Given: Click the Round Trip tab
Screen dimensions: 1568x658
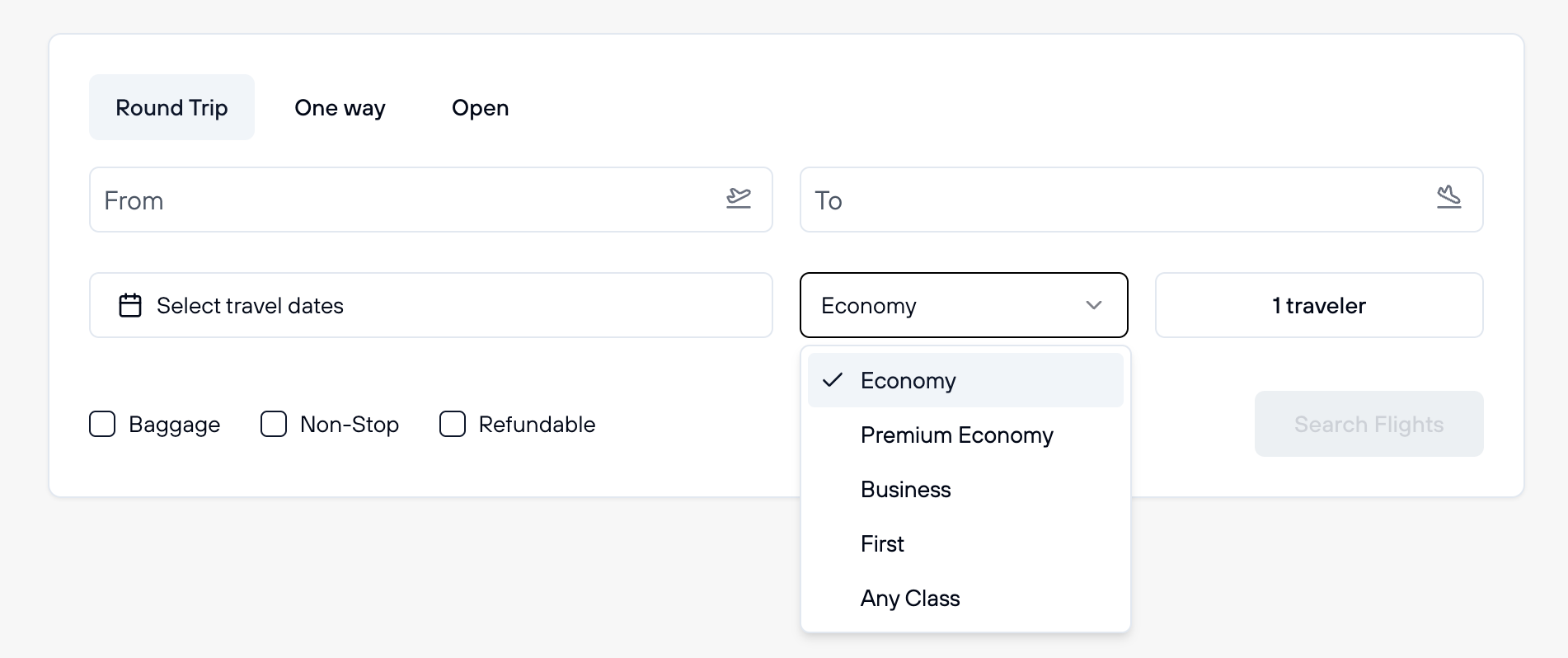Looking at the screenshot, I should (171, 107).
